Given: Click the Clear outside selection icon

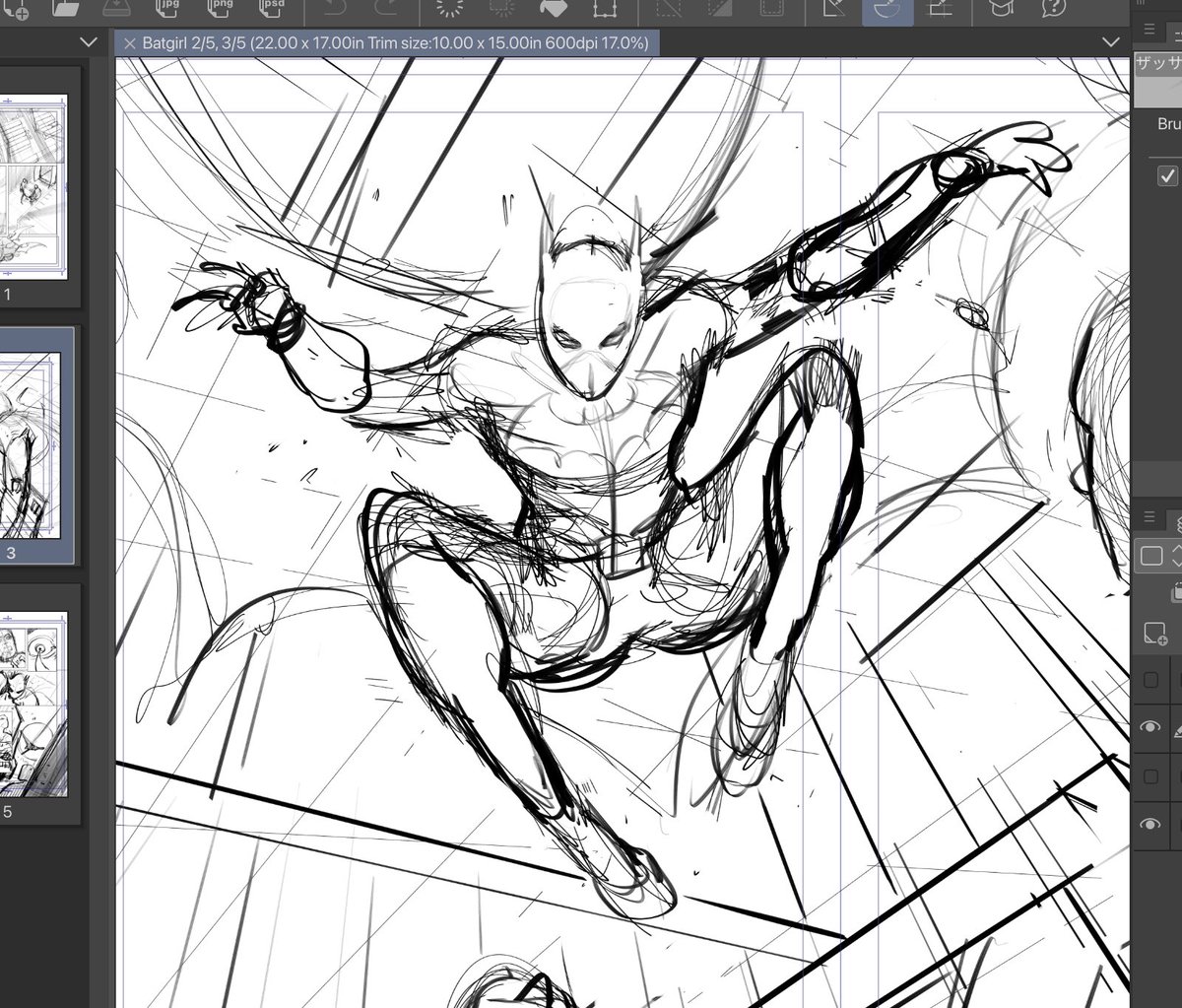Looking at the screenshot, I should 501,10.
